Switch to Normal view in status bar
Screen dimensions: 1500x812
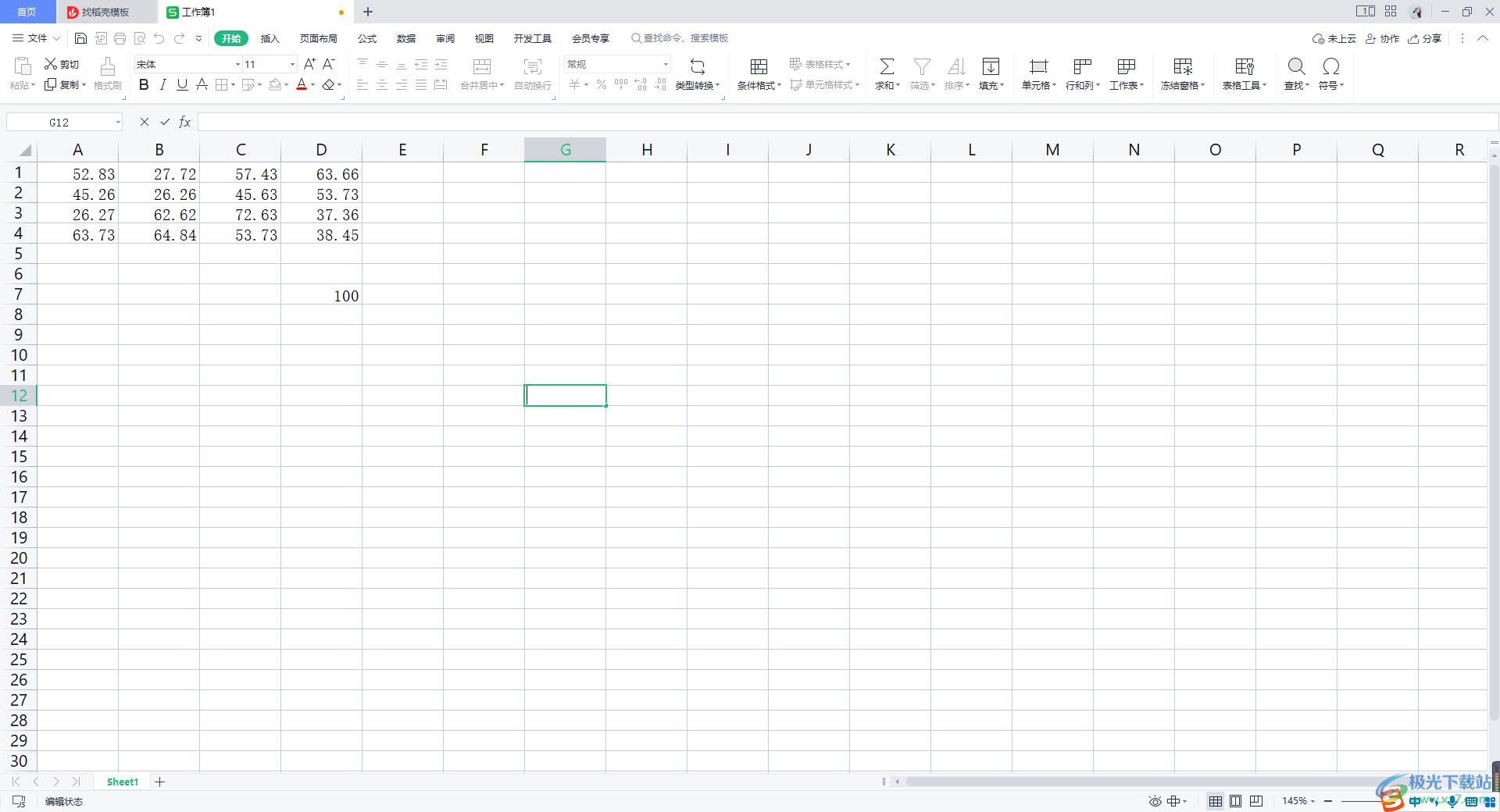[x=1216, y=801]
